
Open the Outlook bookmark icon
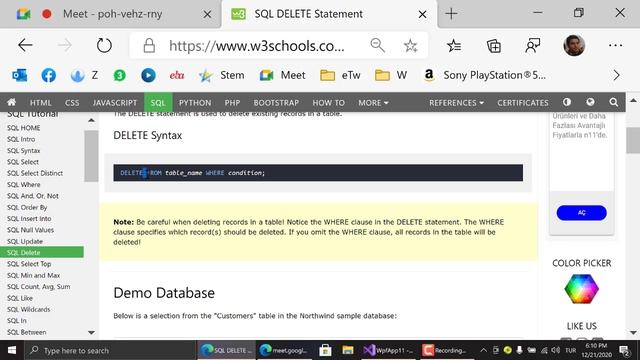tap(20, 75)
